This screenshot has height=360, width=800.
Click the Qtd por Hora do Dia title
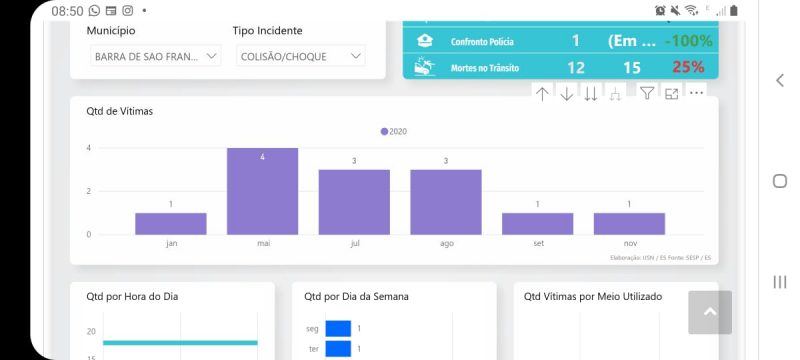(x=132, y=296)
